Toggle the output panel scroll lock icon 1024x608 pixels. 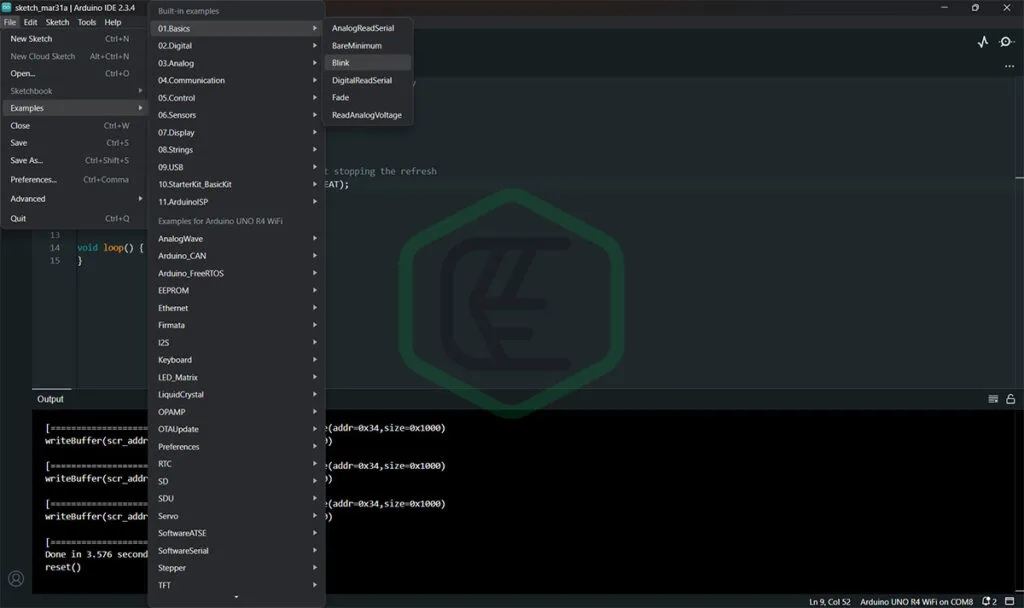[x=1010, y=399]
